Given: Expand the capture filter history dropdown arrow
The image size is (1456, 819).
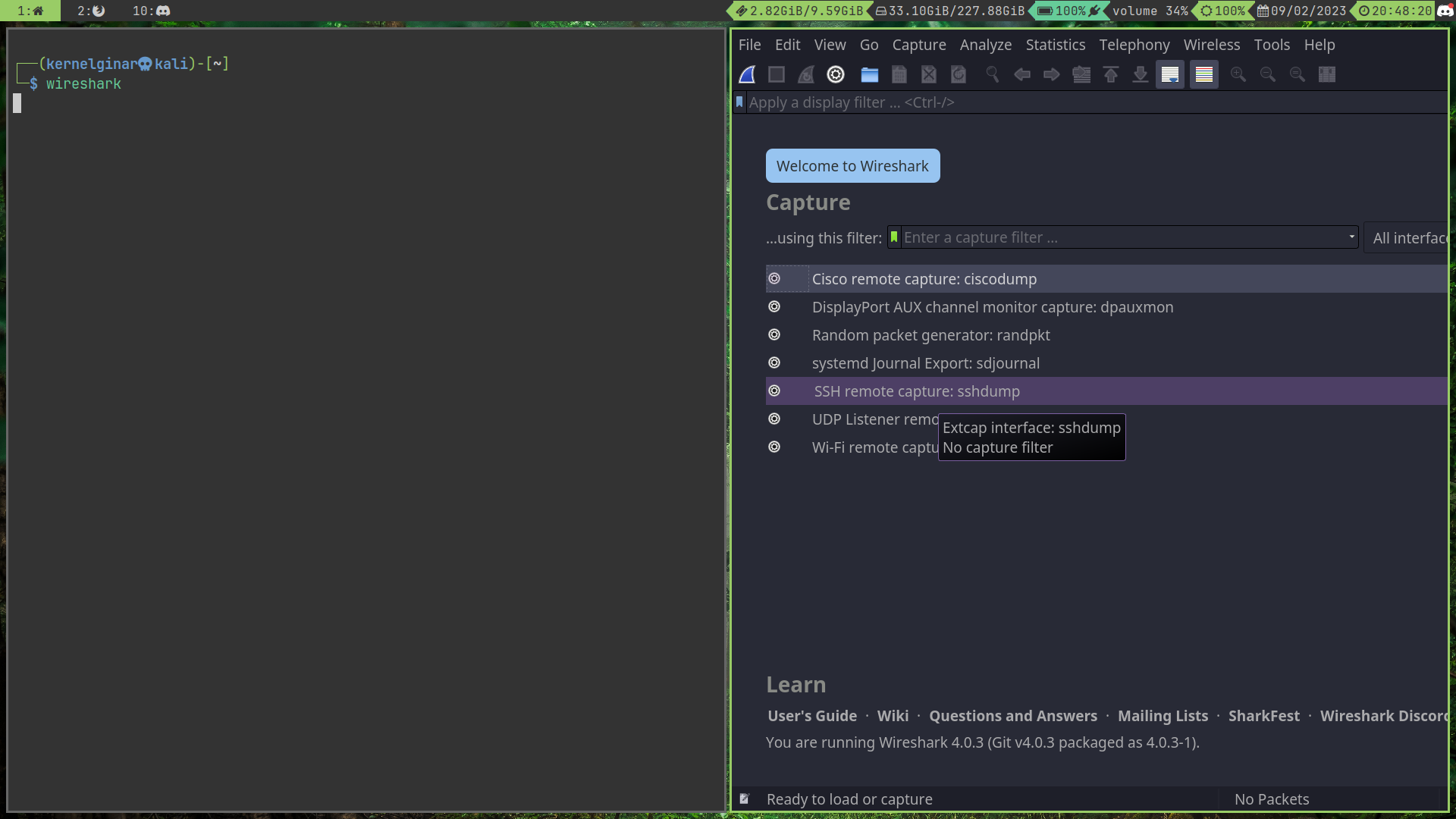Looking at the screenshot, I should (x=1351, y=237).
